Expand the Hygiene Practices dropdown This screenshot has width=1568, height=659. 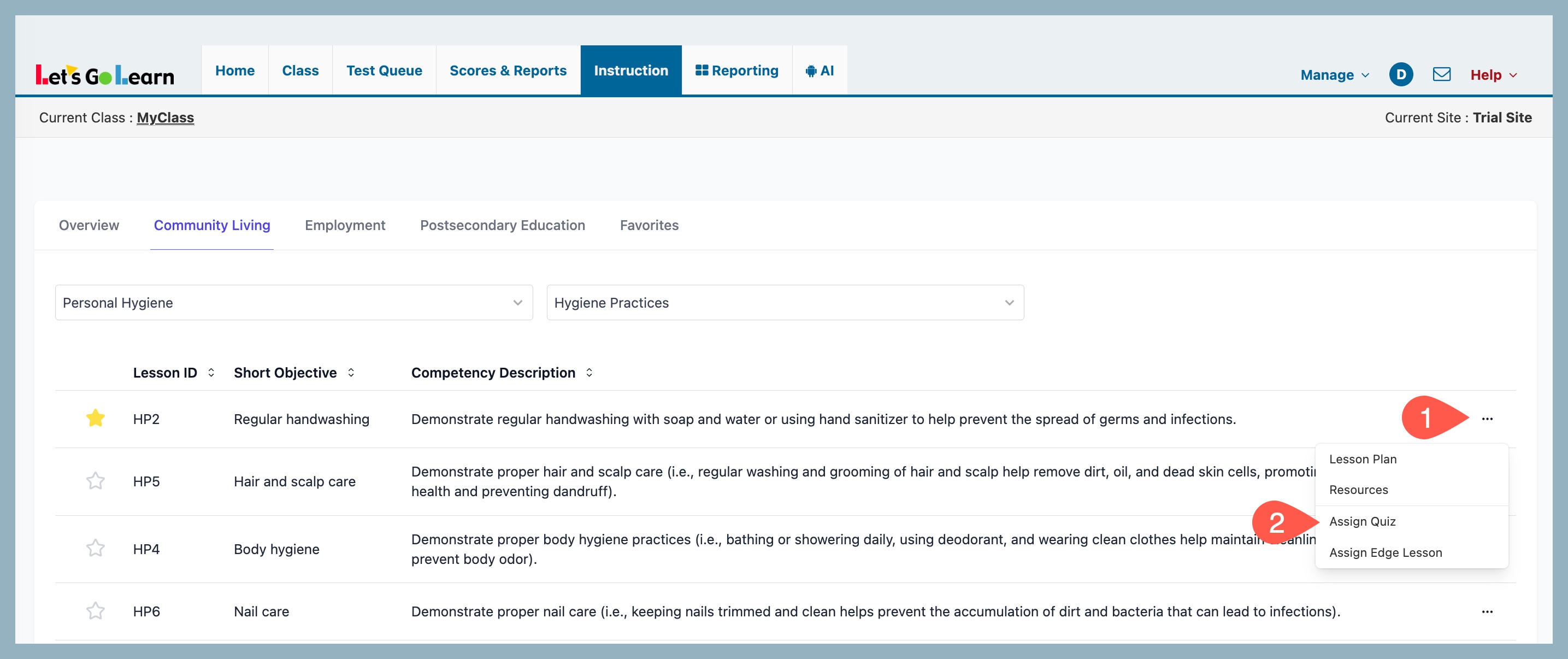785,303
